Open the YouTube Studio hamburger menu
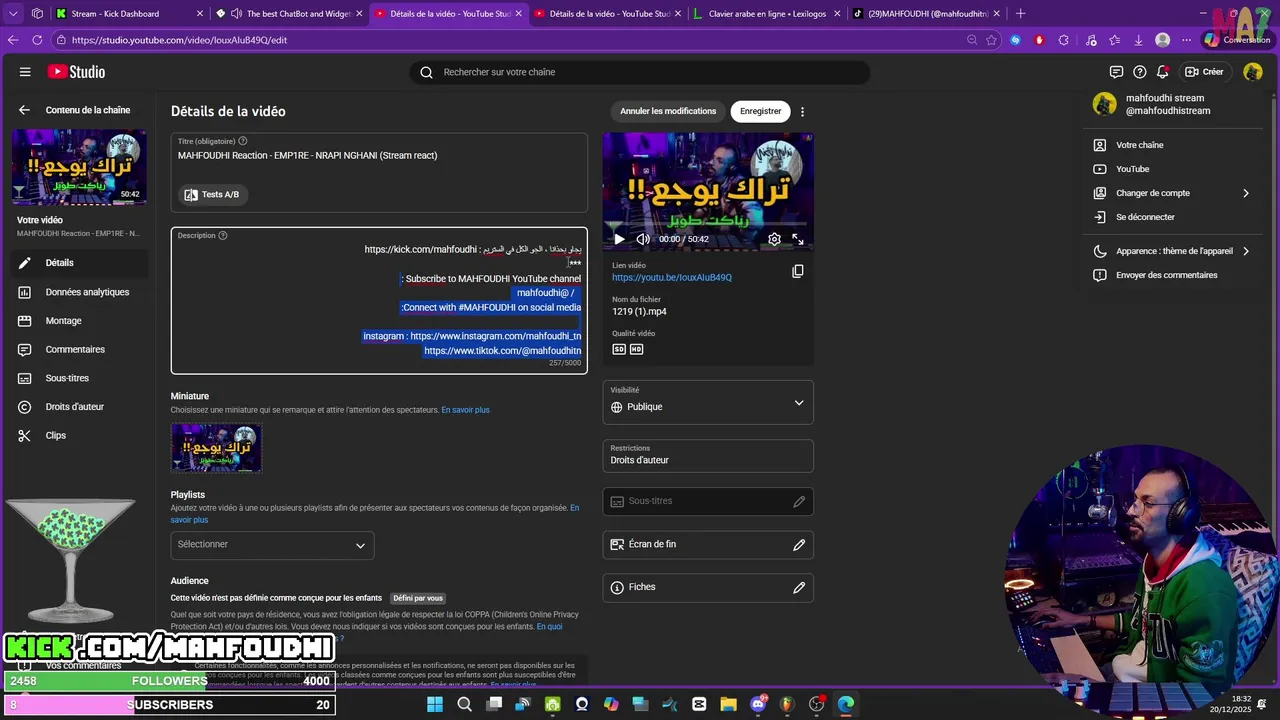 point(25,72)
